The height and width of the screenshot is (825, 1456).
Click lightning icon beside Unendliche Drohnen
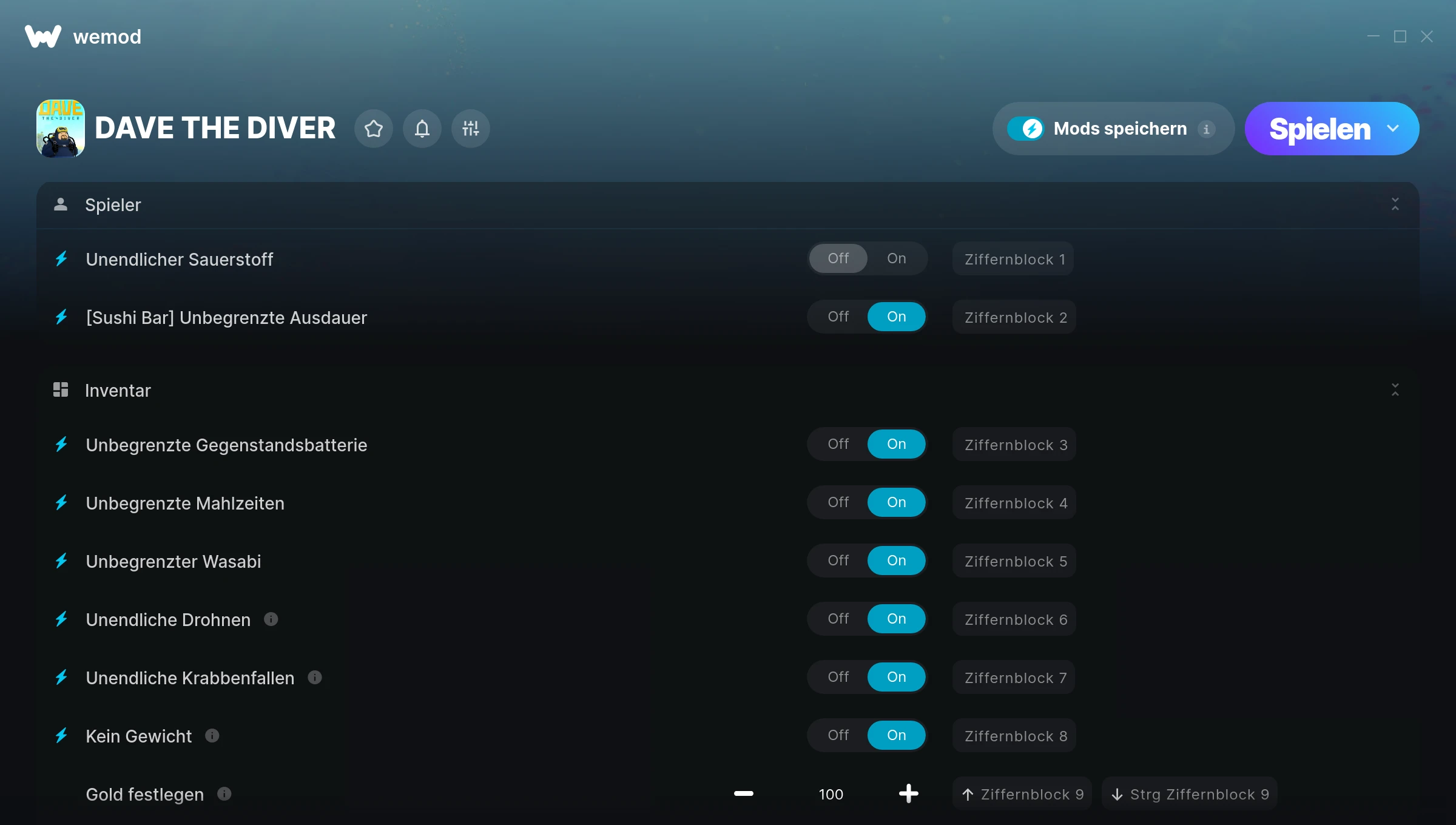point(61,619)
